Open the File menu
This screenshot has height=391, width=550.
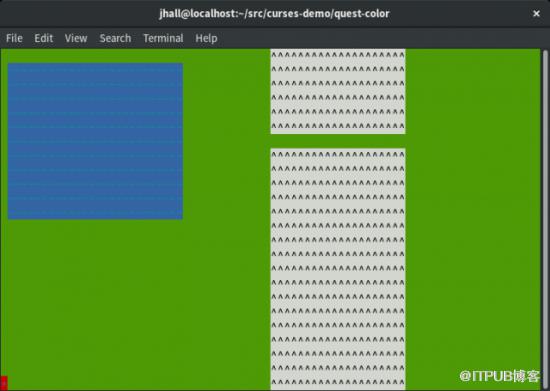[x=14, y=38]
